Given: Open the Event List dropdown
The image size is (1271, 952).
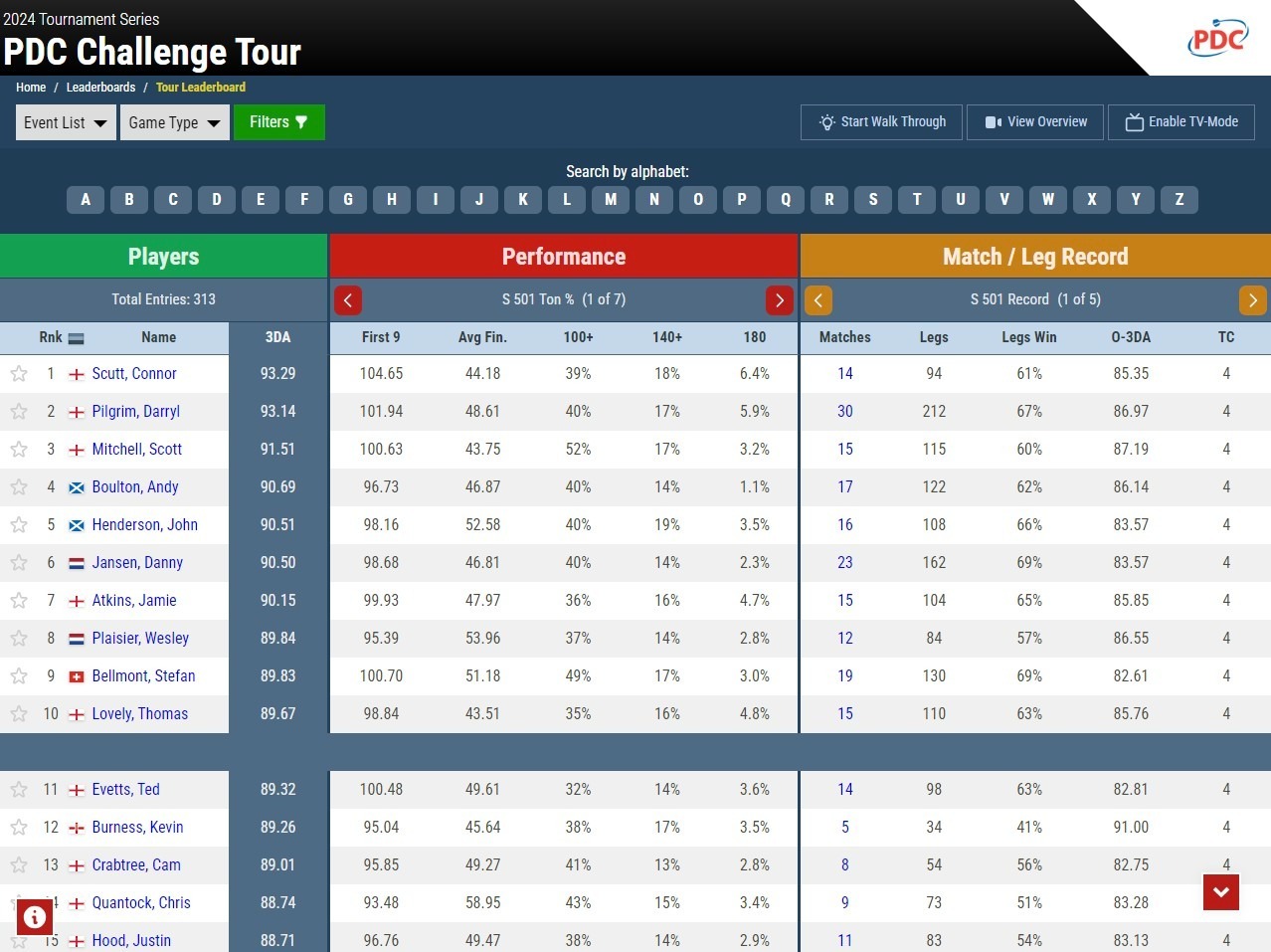Looking at the screenshot, I should [x=66, y=122].
